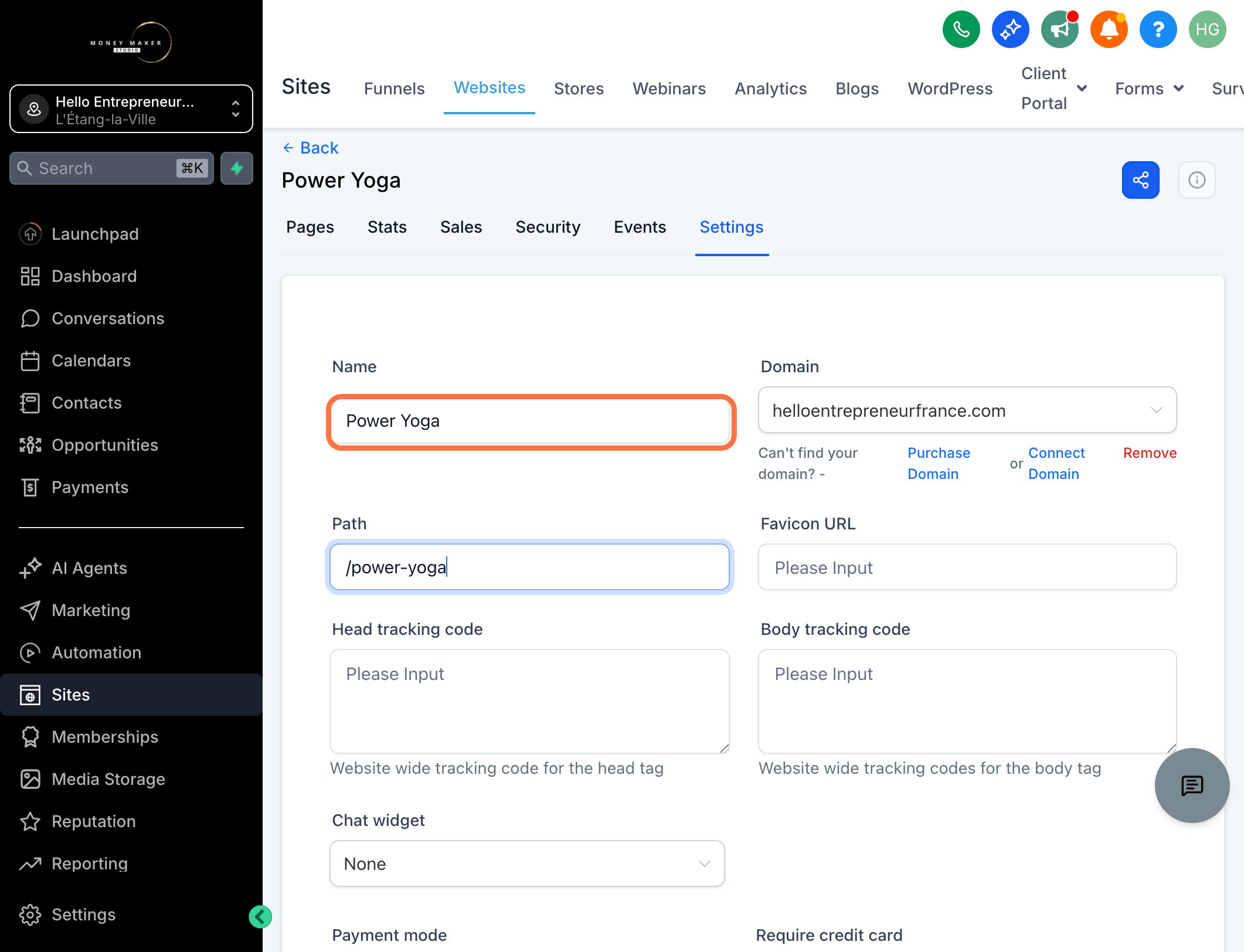The width and height of the screenshot is (1244, 952).
Task: Open Payments in the sidebar
Action: point(131,487)
